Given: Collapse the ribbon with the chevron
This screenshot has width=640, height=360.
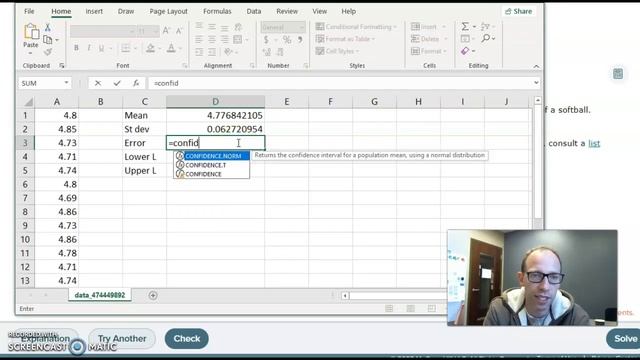Looking at the screenshot, I should pyautogui.click(x=536, y=66).
